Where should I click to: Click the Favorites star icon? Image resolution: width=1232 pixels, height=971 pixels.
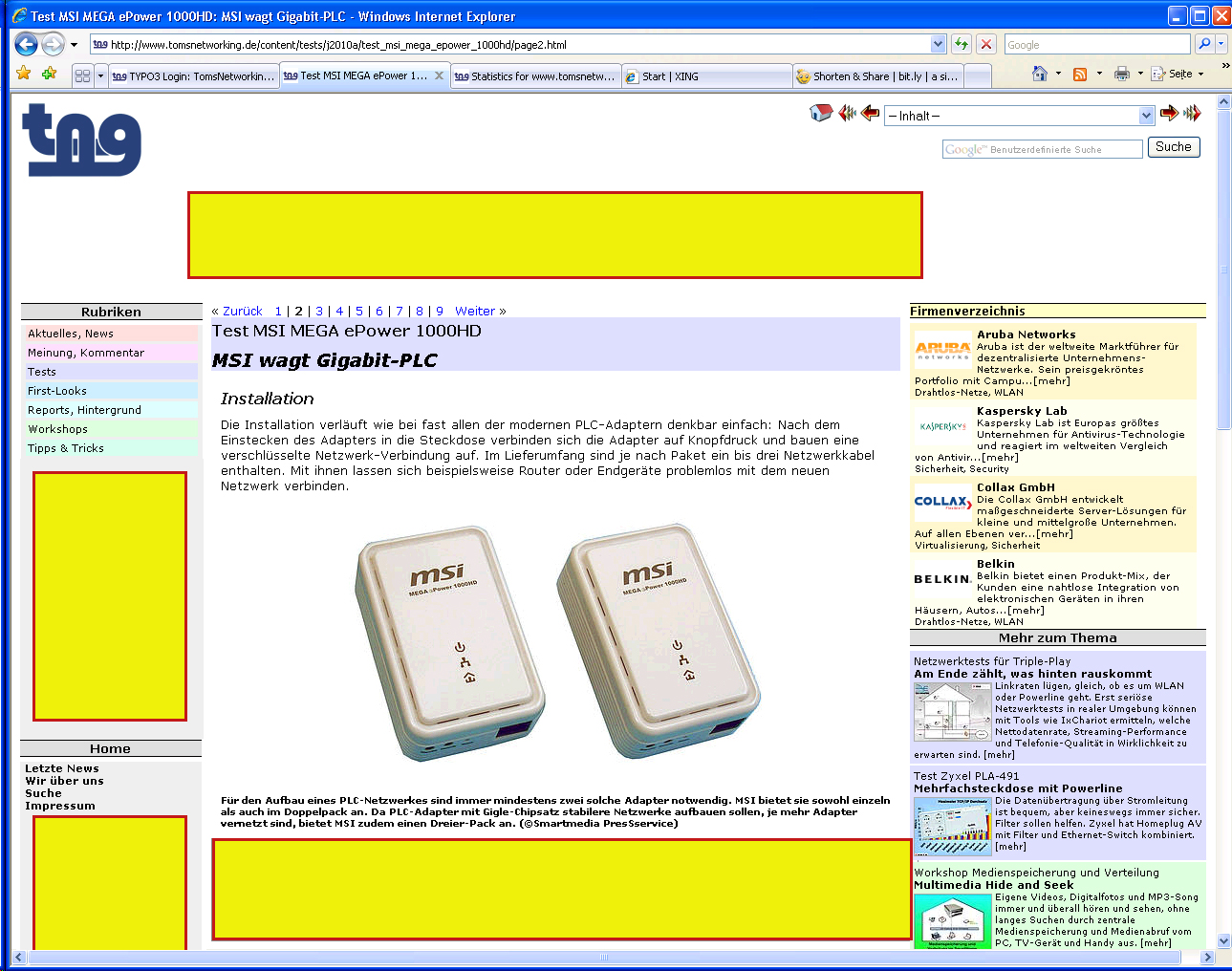click(24, 74)
